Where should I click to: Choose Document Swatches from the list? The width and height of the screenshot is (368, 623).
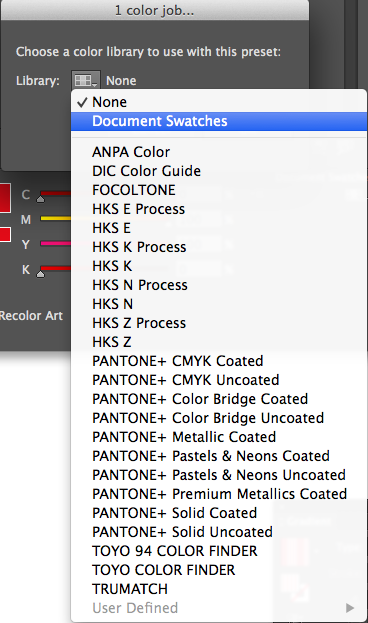tap(219, 121)
